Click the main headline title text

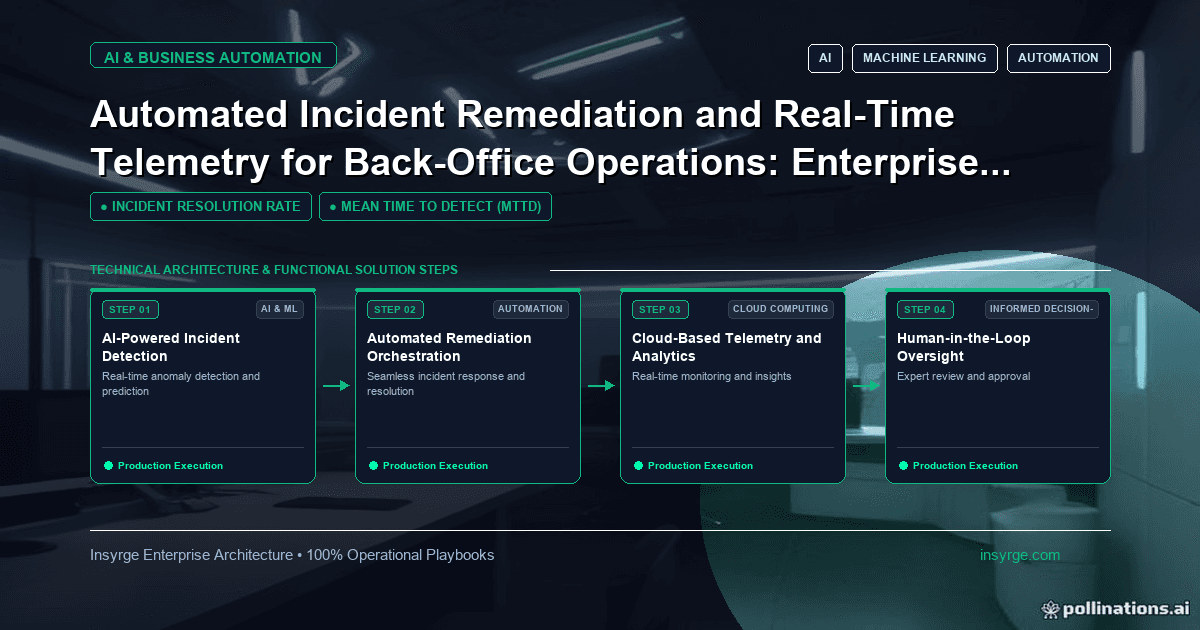550,139
